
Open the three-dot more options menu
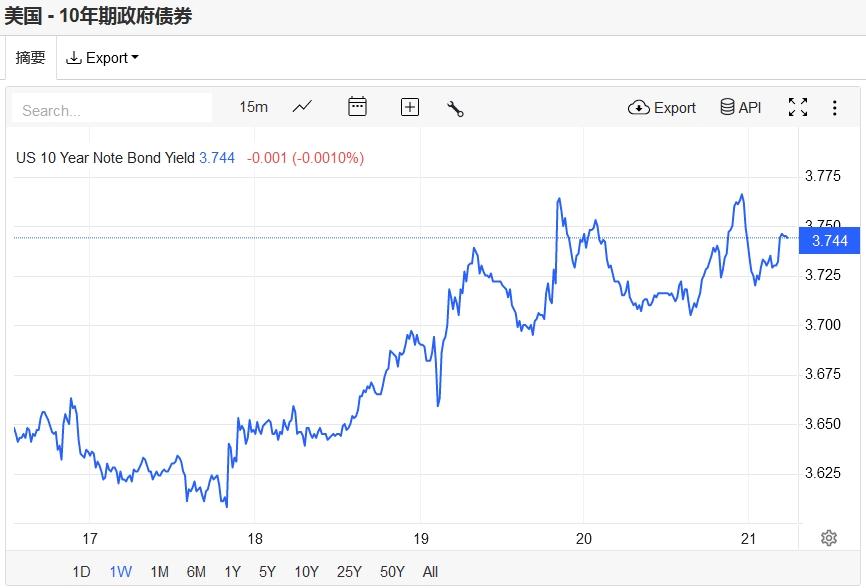[835, 108]
